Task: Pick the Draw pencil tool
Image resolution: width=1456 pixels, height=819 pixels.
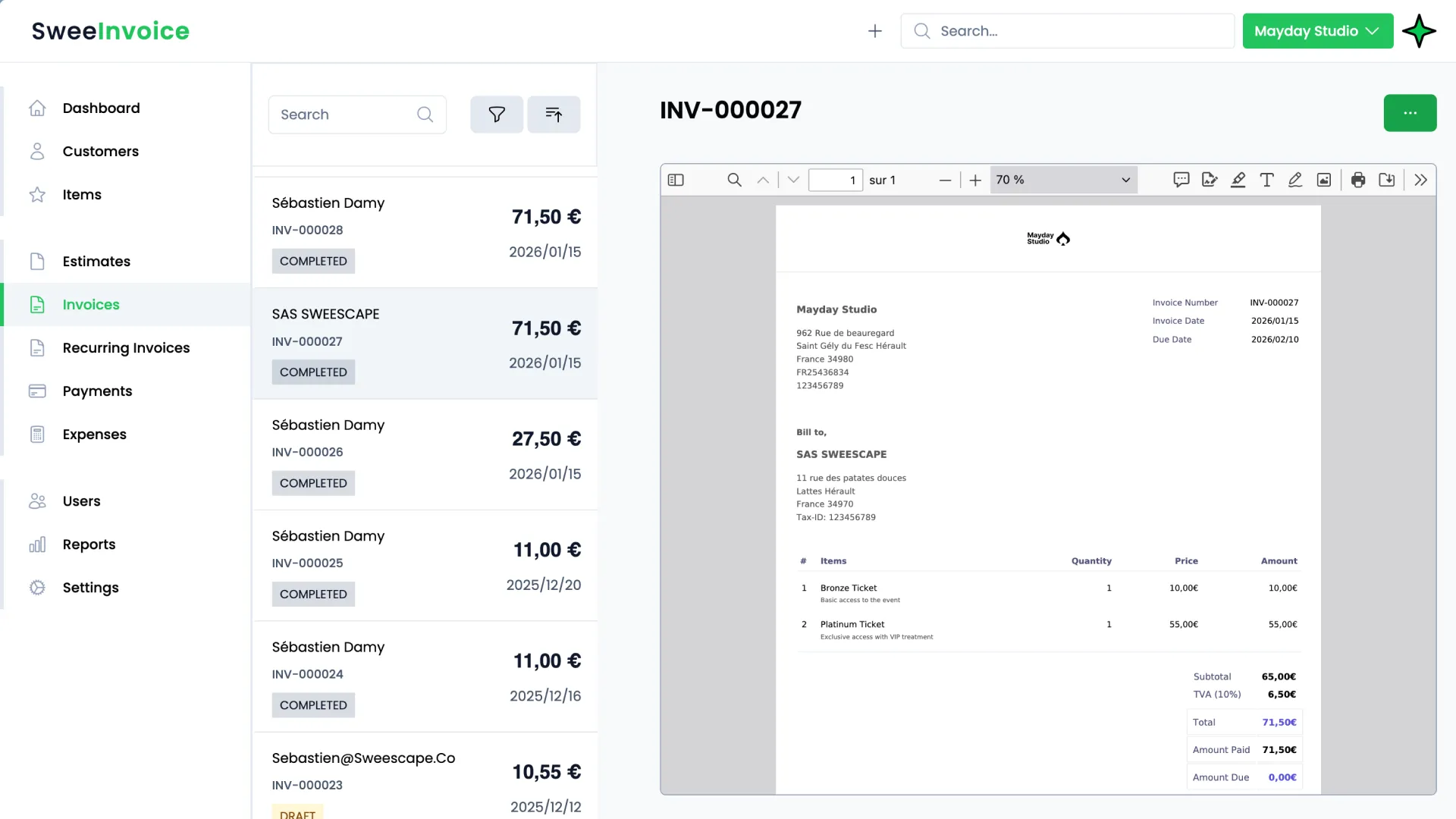Action: pos(1294,180)
